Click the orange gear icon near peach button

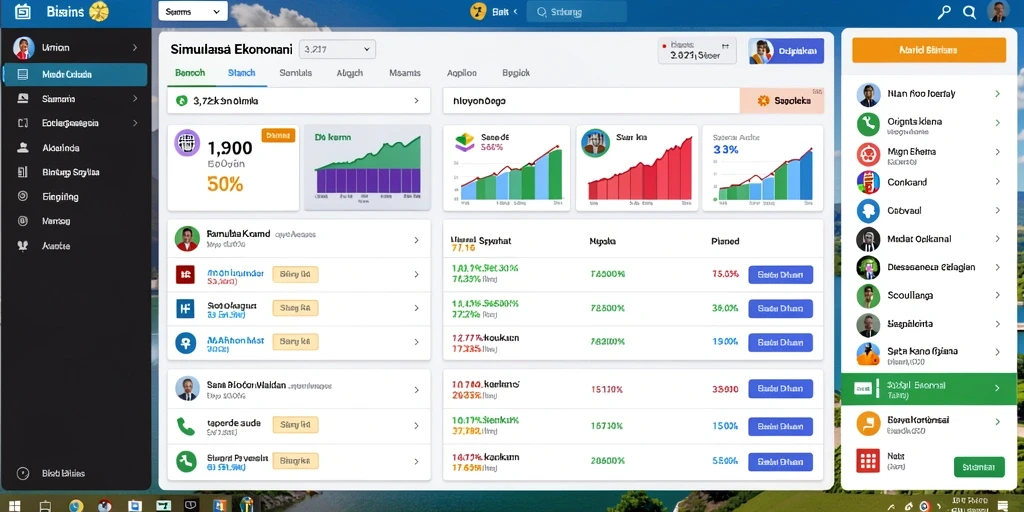(x=761, y=101)
